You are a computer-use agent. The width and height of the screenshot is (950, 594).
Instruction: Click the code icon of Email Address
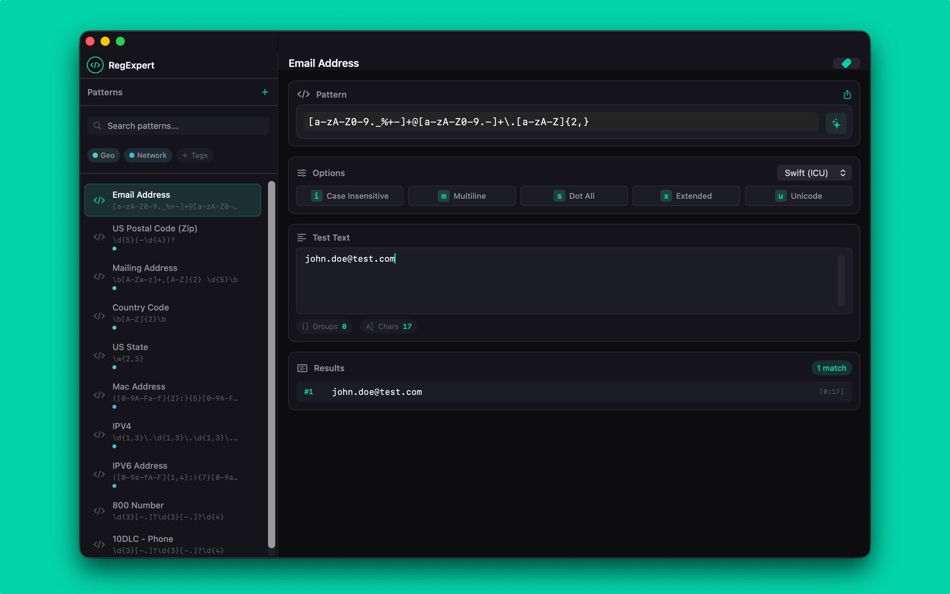click(99, 200)
